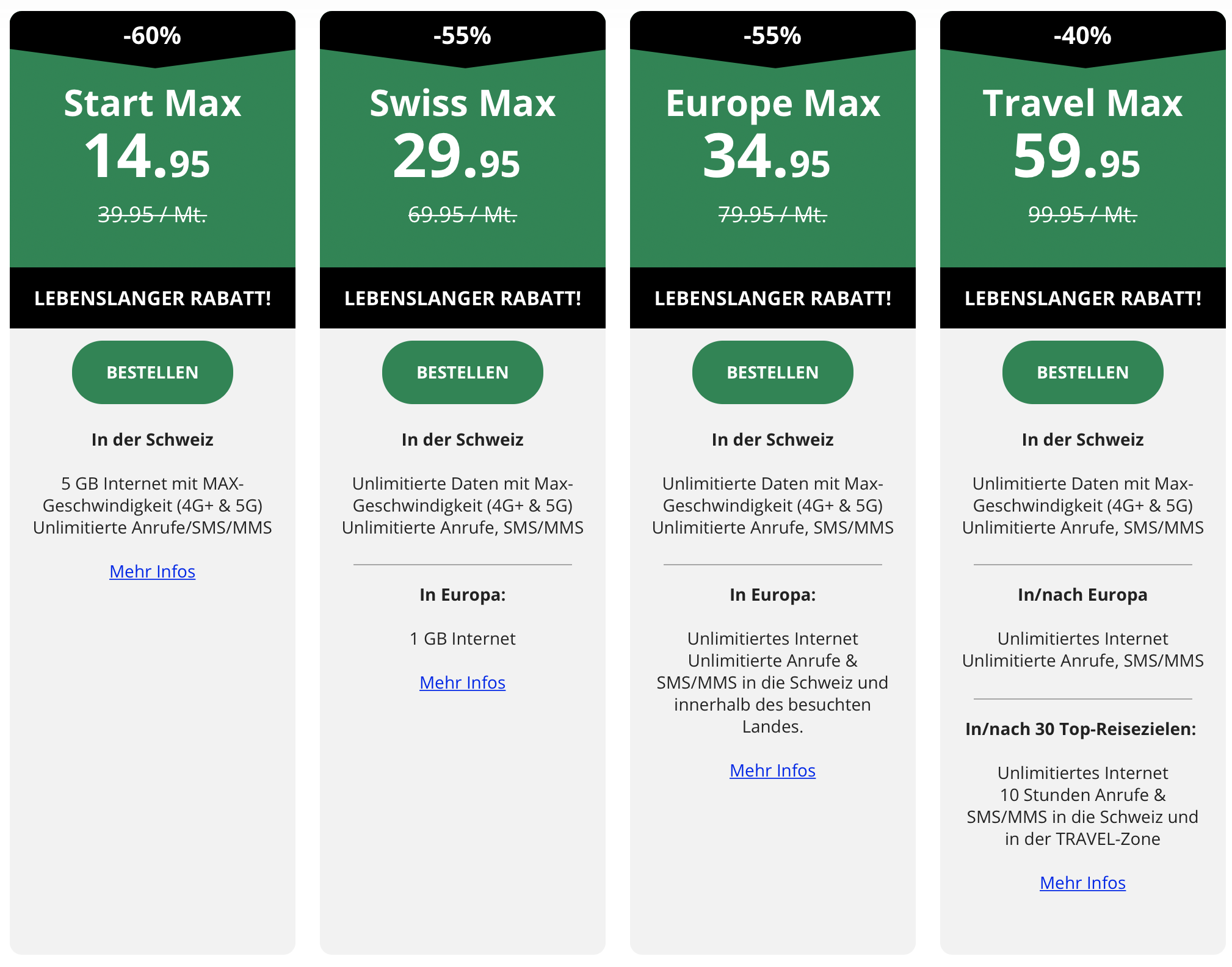This screenshot has width=1232, height=967.
Task: Follow Mehr Infos link for Travel Max
Action: tap(1082, 883)
